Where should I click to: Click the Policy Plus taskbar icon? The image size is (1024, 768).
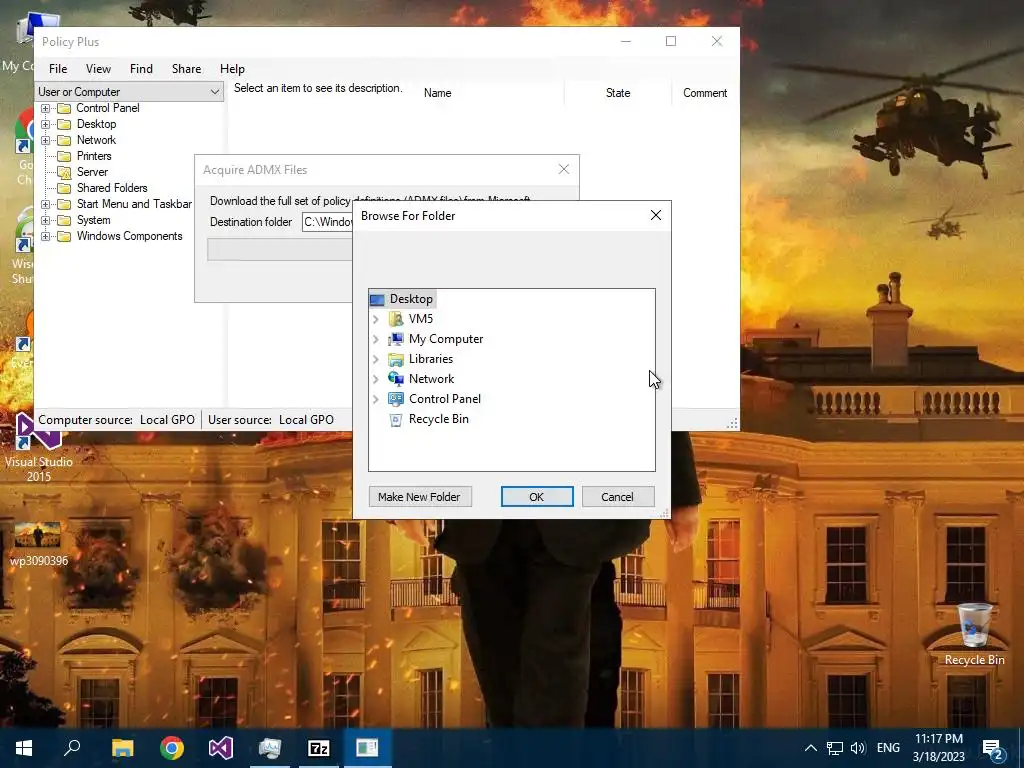pyautogui.click(x=367, y=748)
